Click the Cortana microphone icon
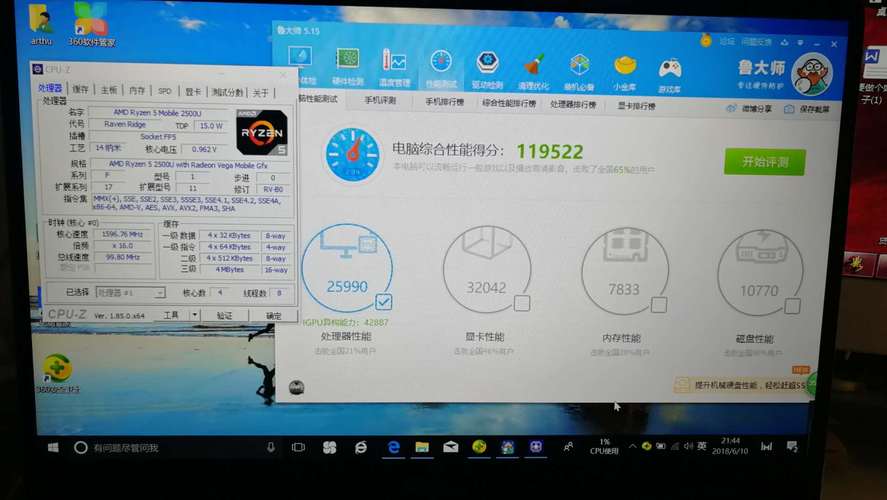The image size is (887, 500). click(271, 447)
